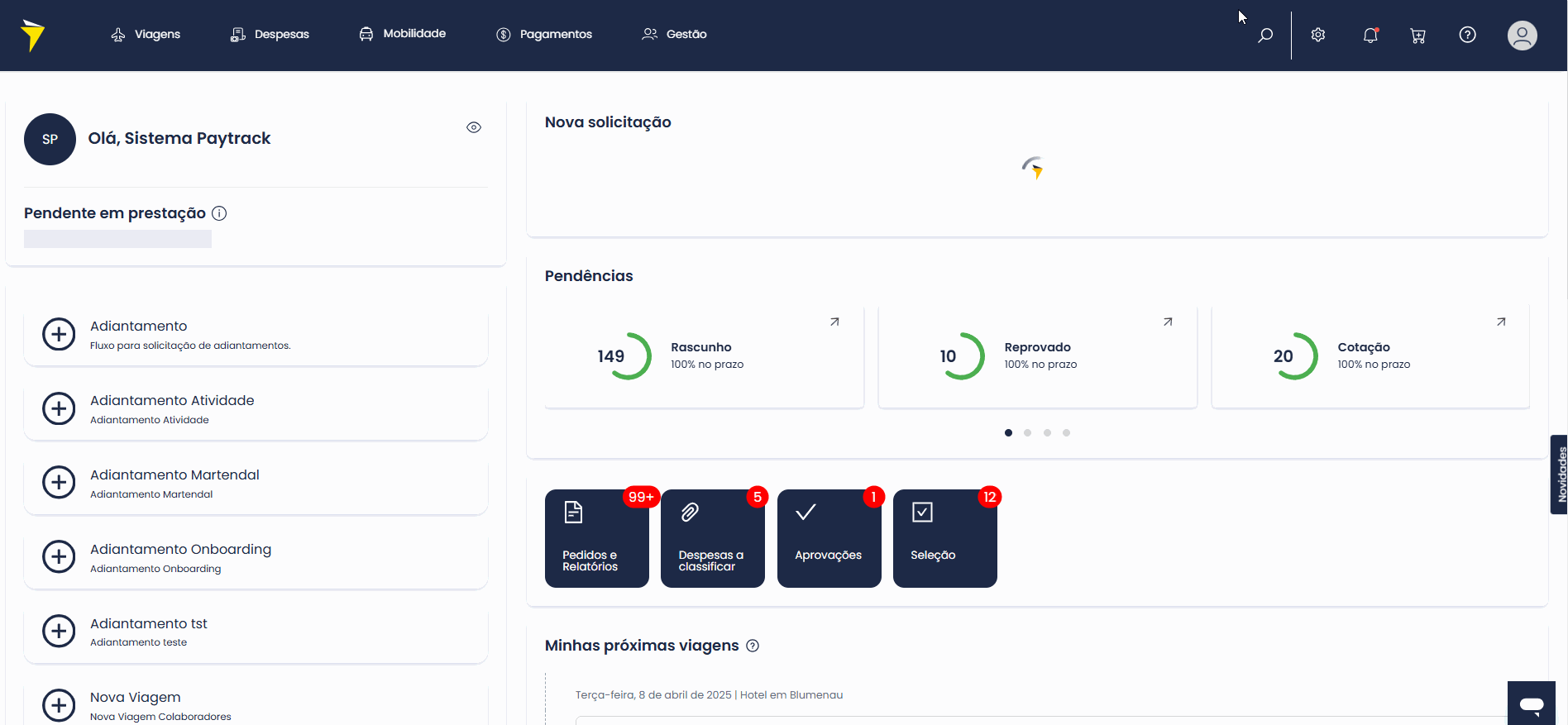Expand the Reprovado card arrow
The height and width of the screenshot is (725, 1568).
click(1168, 322)
